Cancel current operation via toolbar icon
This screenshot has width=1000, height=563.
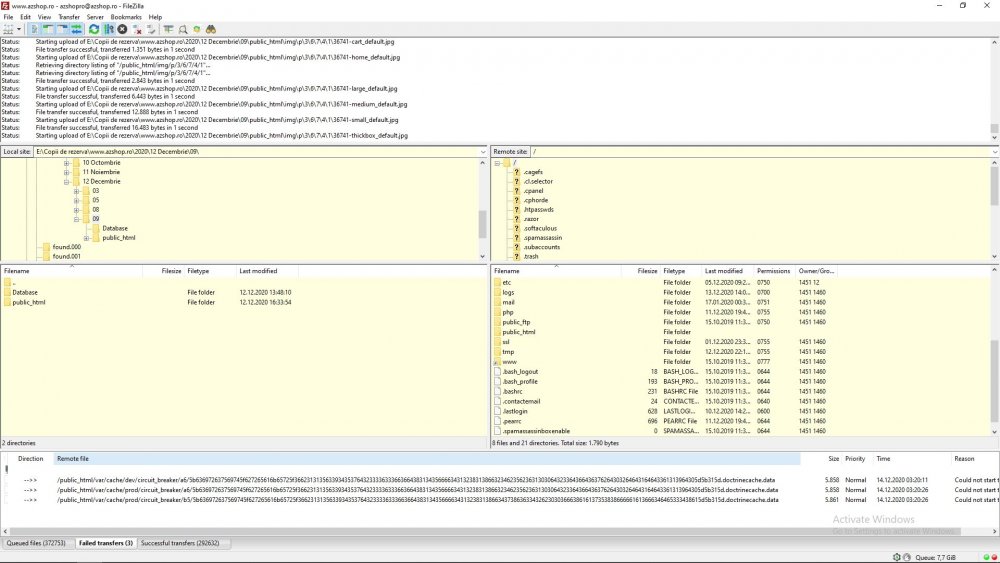pos(122,29)
